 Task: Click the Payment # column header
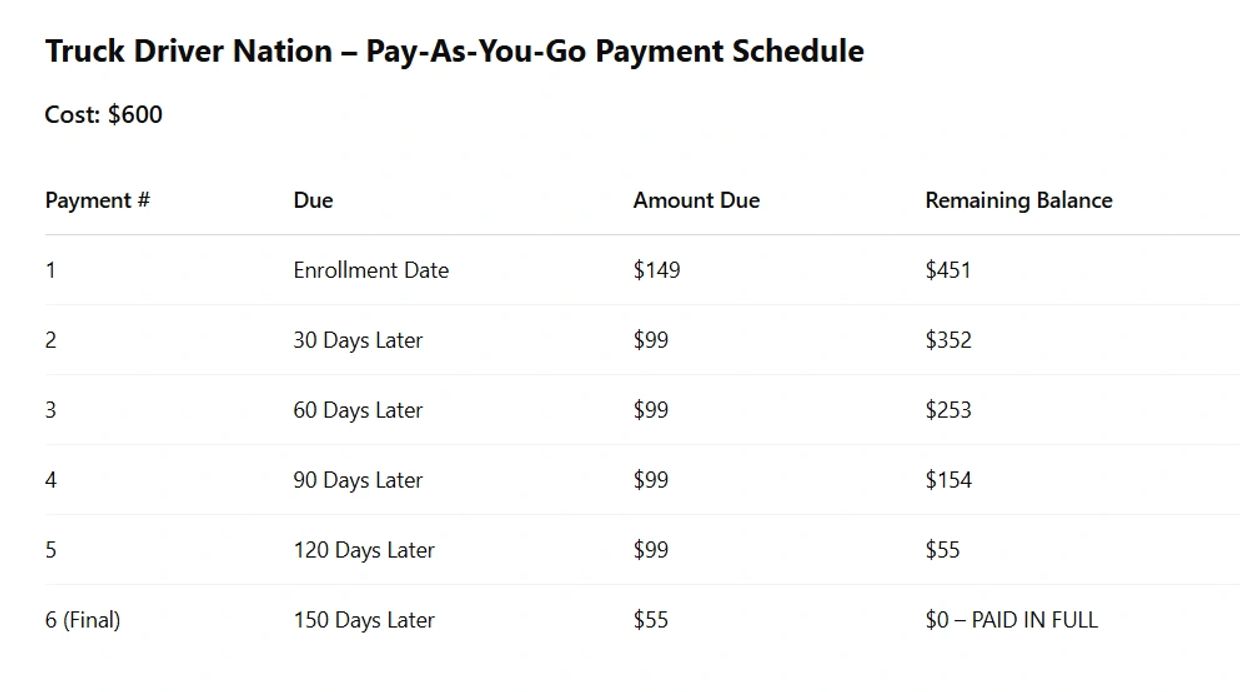[97, 200]
